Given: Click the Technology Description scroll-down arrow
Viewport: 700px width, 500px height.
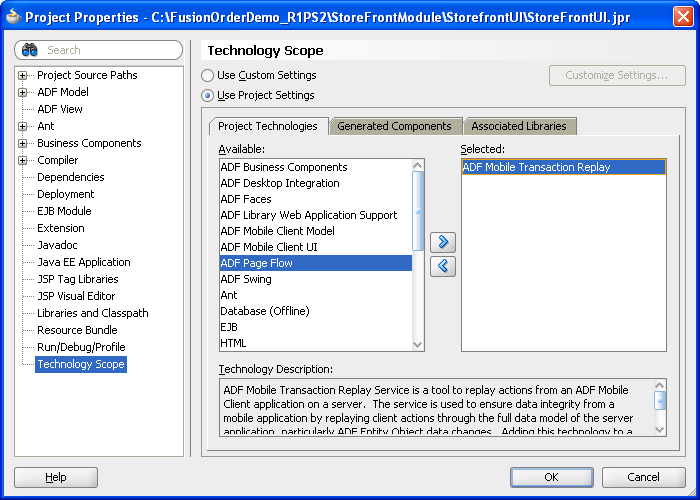Looking at the screenshot, I should point(659,429).
